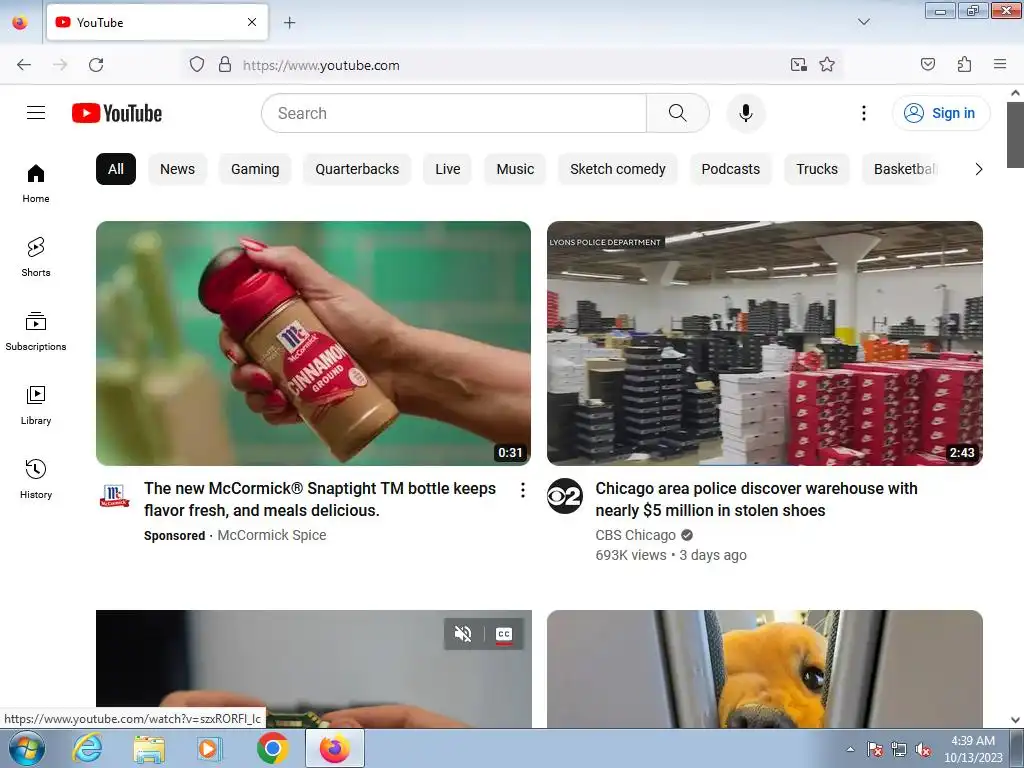Select the News category chip
Screen dimensions: 1024x768
click(177, 169)
